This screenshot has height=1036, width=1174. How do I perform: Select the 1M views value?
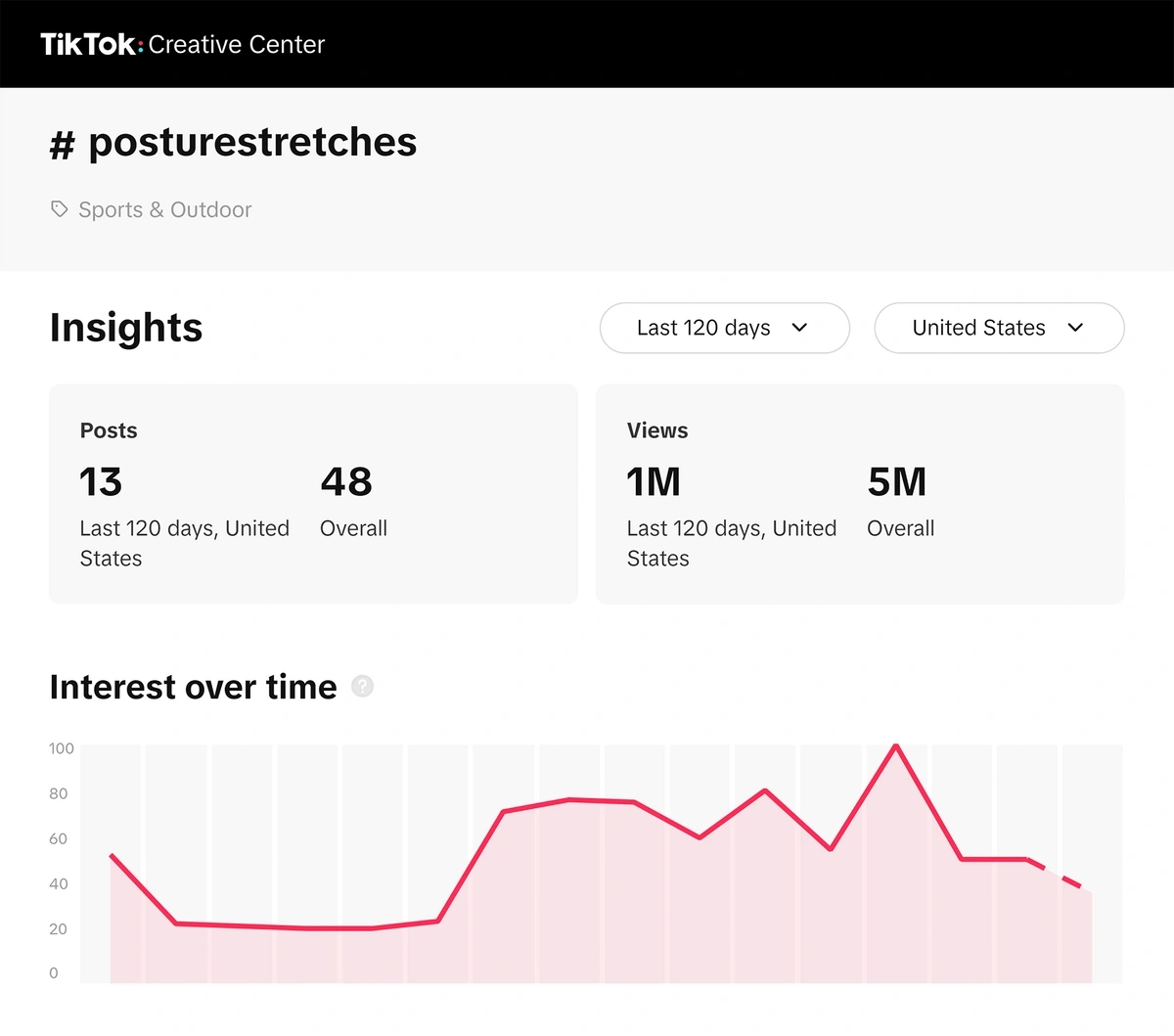pos(654,481)
